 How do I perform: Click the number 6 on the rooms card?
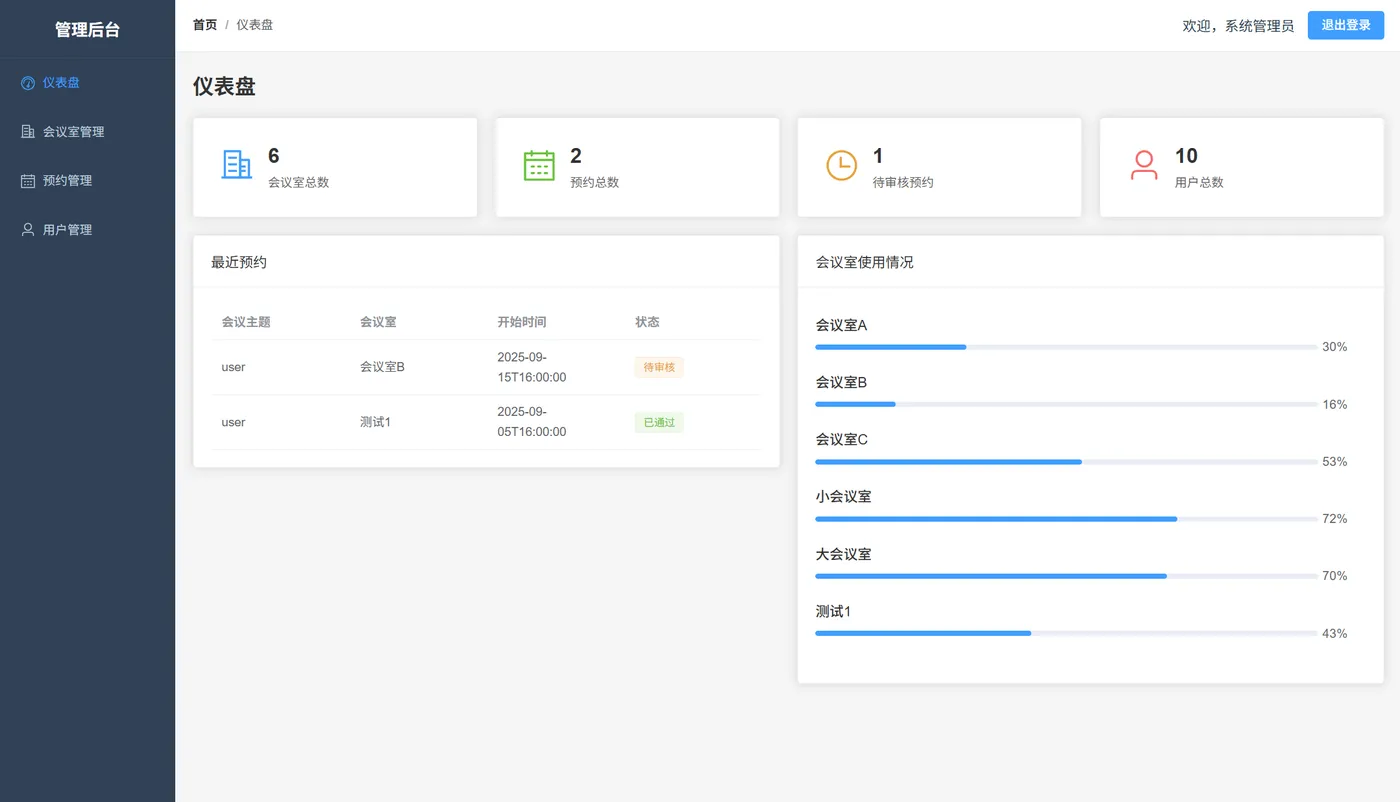pos(274,156)
